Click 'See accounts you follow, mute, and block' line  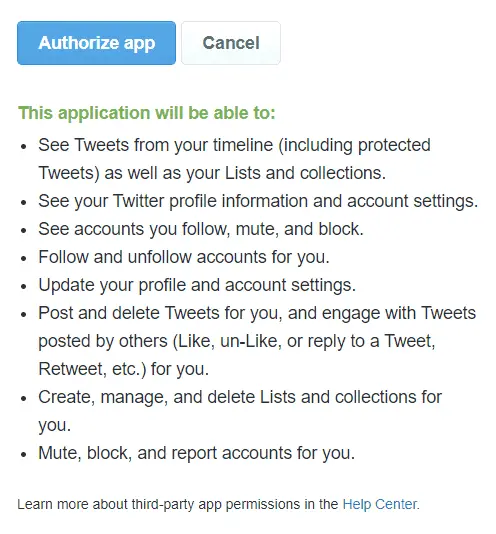pos(201,229)
